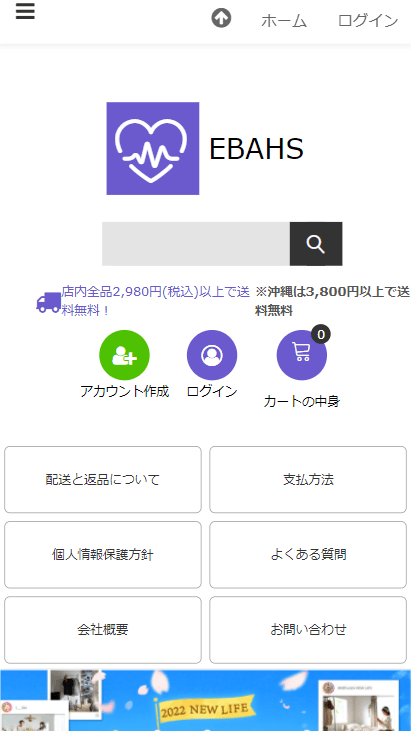Viewport: 411px width, 731px height.
Task: Click the purple delivery truck icon
Action: coord(48,302)
